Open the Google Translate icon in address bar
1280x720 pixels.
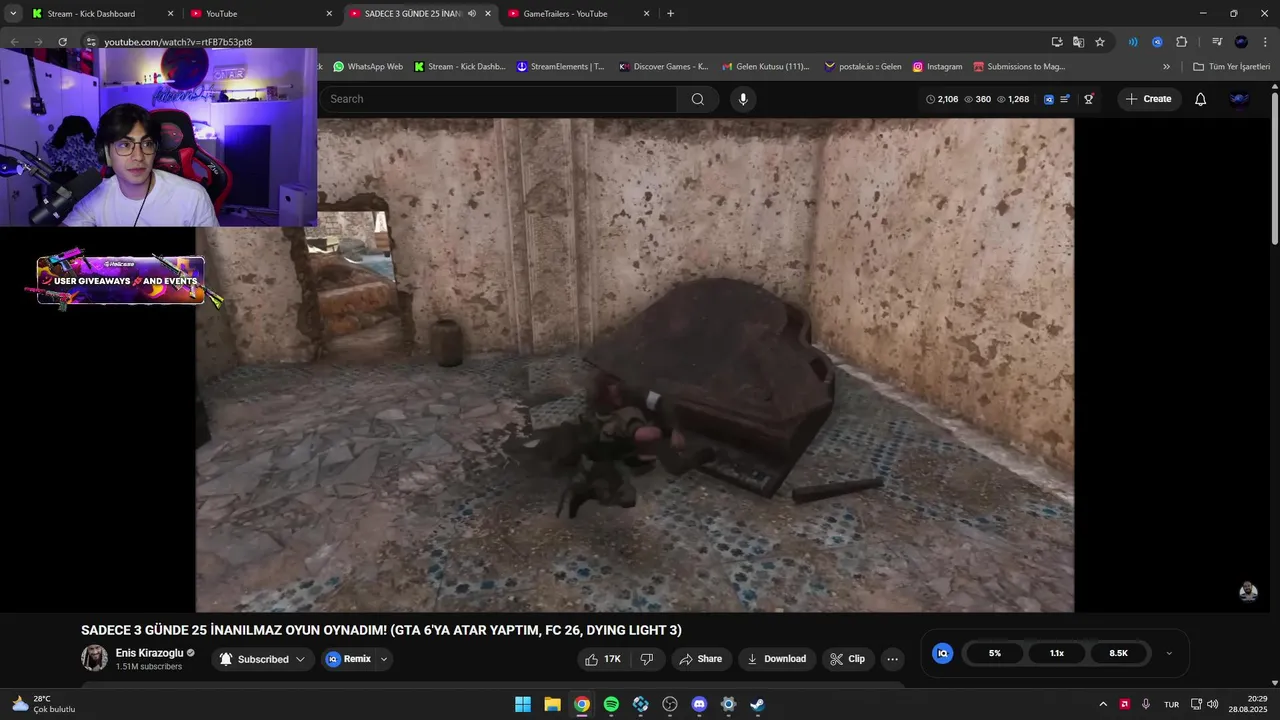pyautogui.click(x=1078, y=42)
